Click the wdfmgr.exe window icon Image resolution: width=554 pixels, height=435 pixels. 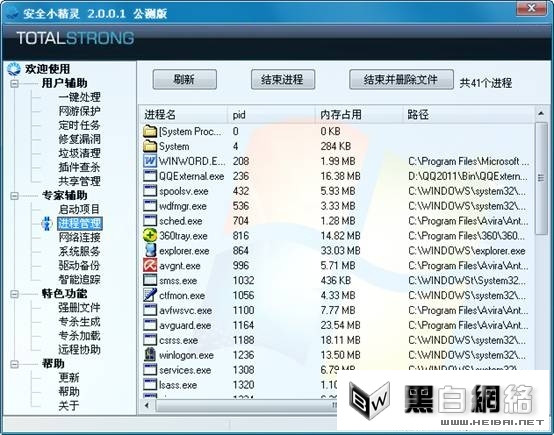150,206
